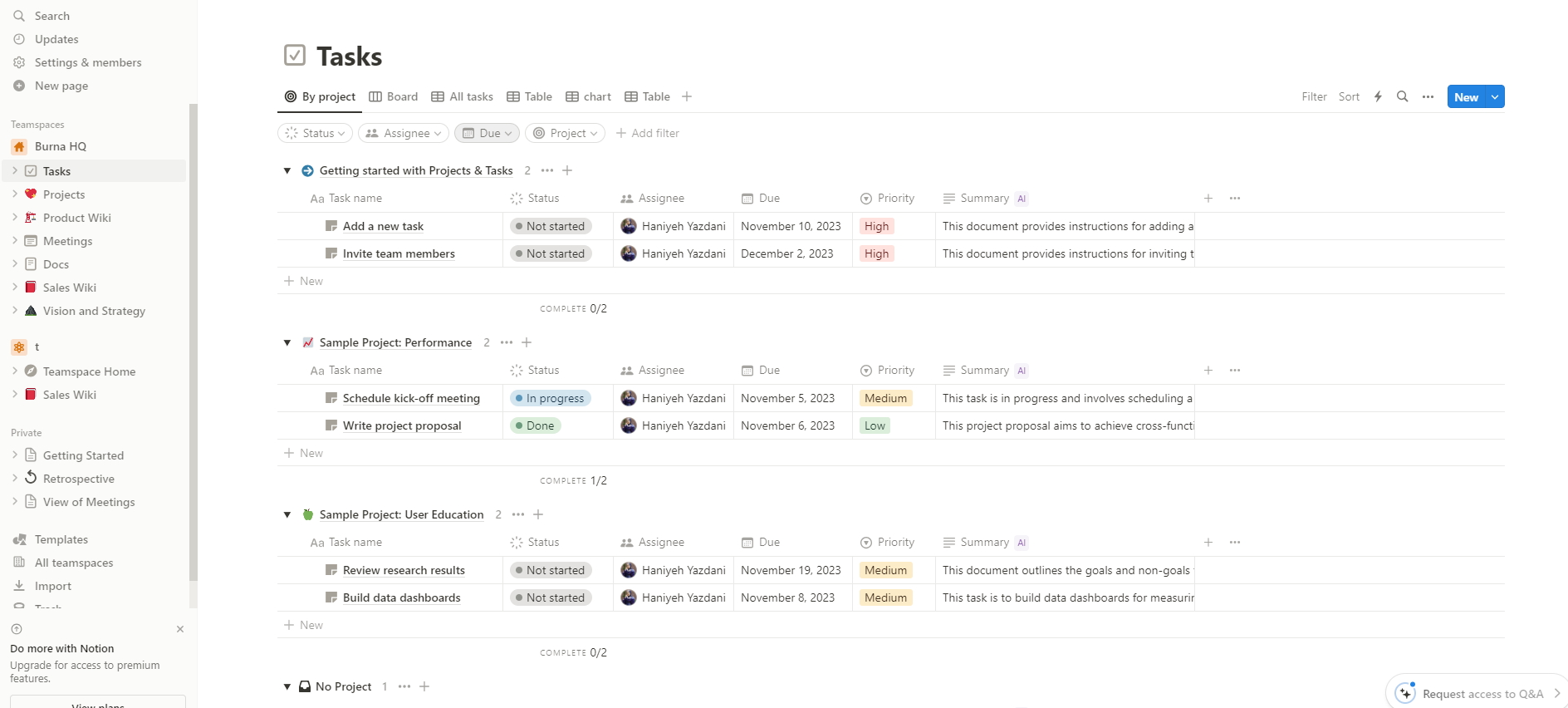Open the Assignee filter dropdown
This screenshot has width=1568, height=708.
(x=404, y=133)
